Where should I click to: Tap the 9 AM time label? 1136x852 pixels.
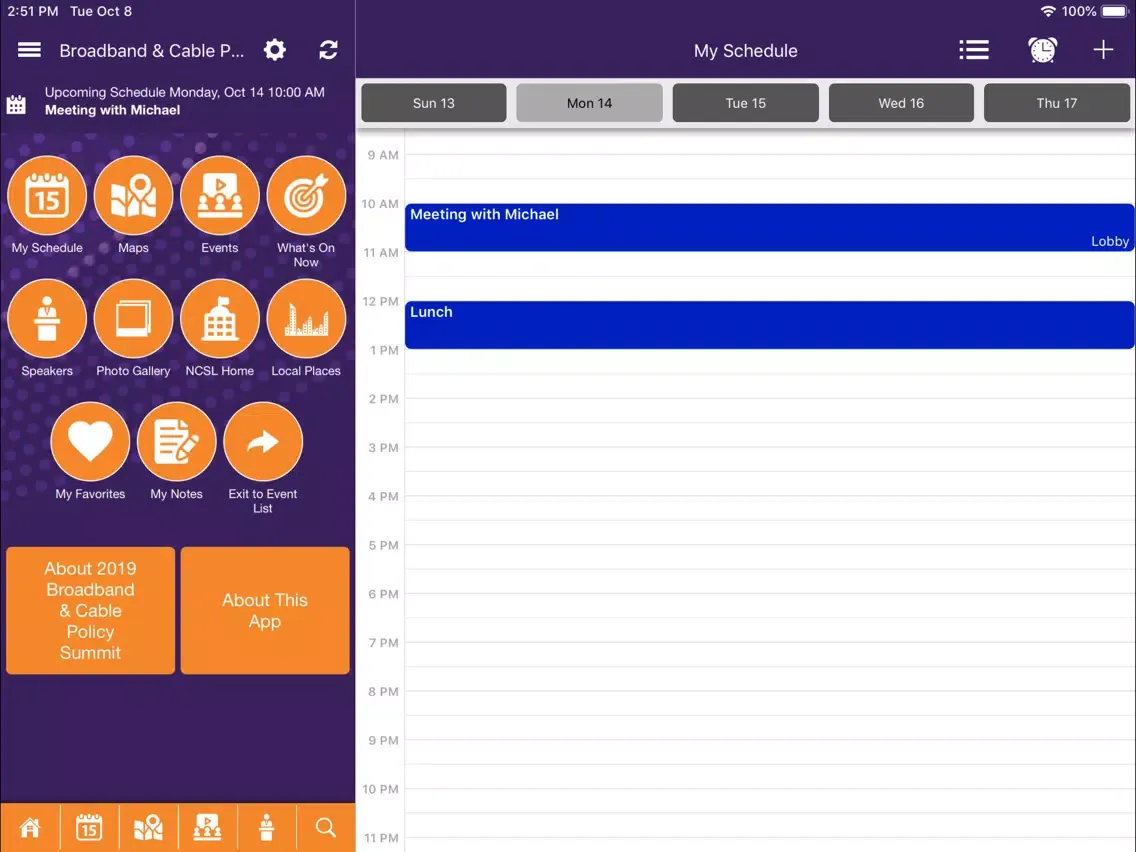pyautogui.click(x=383, y=155)
